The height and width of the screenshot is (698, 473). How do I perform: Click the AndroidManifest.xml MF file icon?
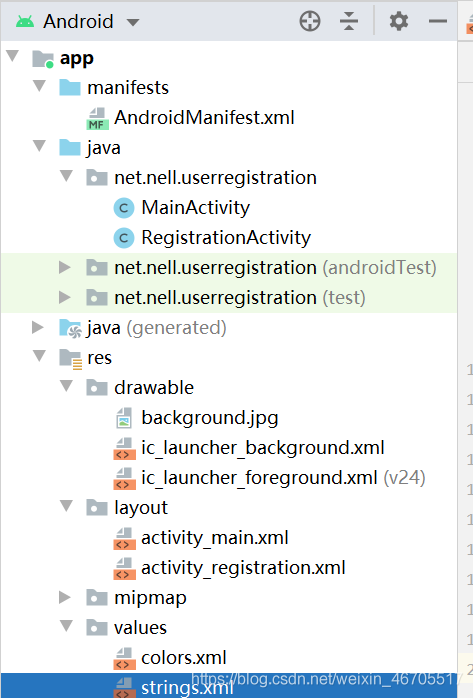[x=97, y=118]
